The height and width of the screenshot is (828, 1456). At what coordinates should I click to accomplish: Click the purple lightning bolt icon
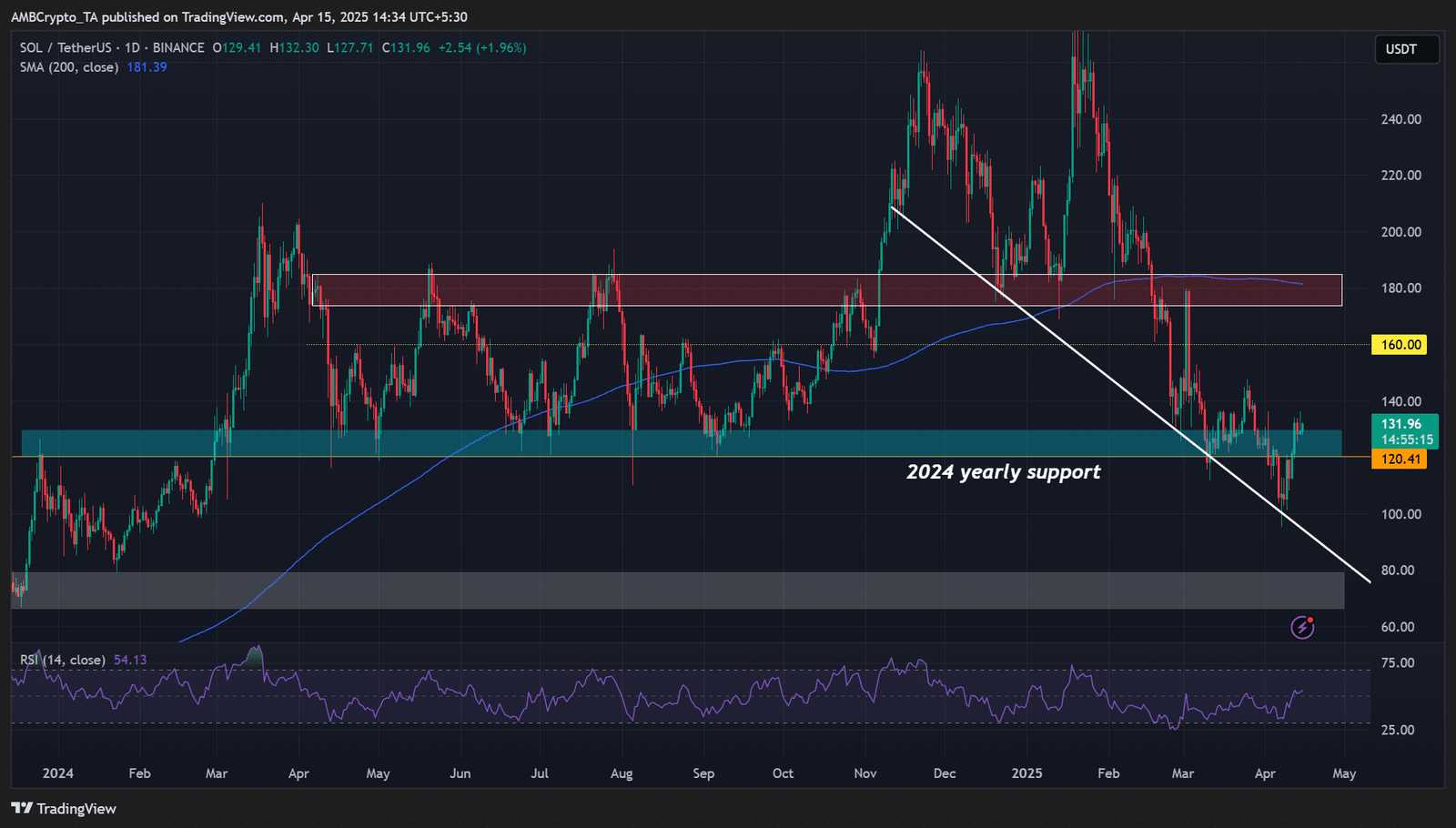point(1302,627)
